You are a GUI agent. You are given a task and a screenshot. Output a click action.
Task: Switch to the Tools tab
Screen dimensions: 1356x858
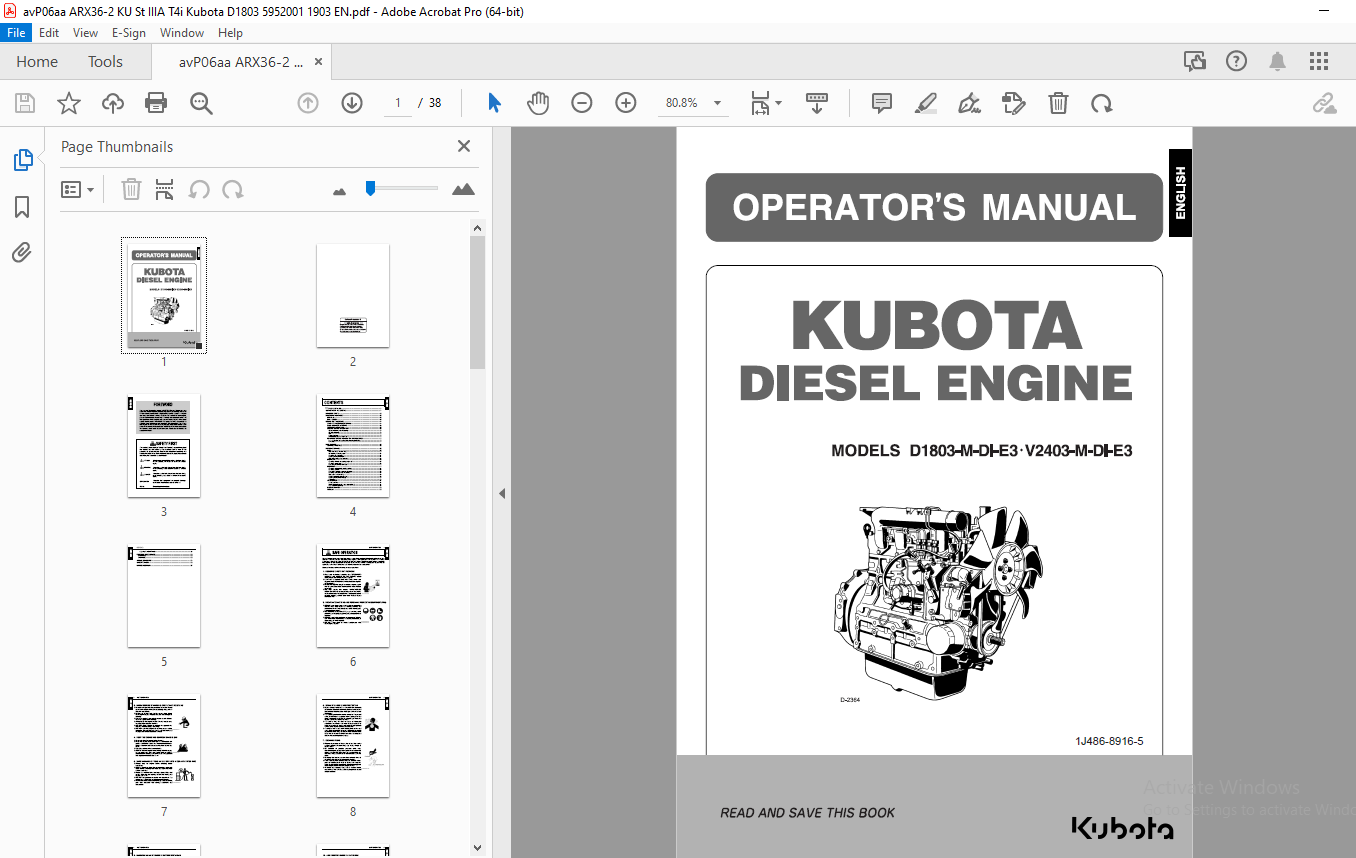[105, 61]
